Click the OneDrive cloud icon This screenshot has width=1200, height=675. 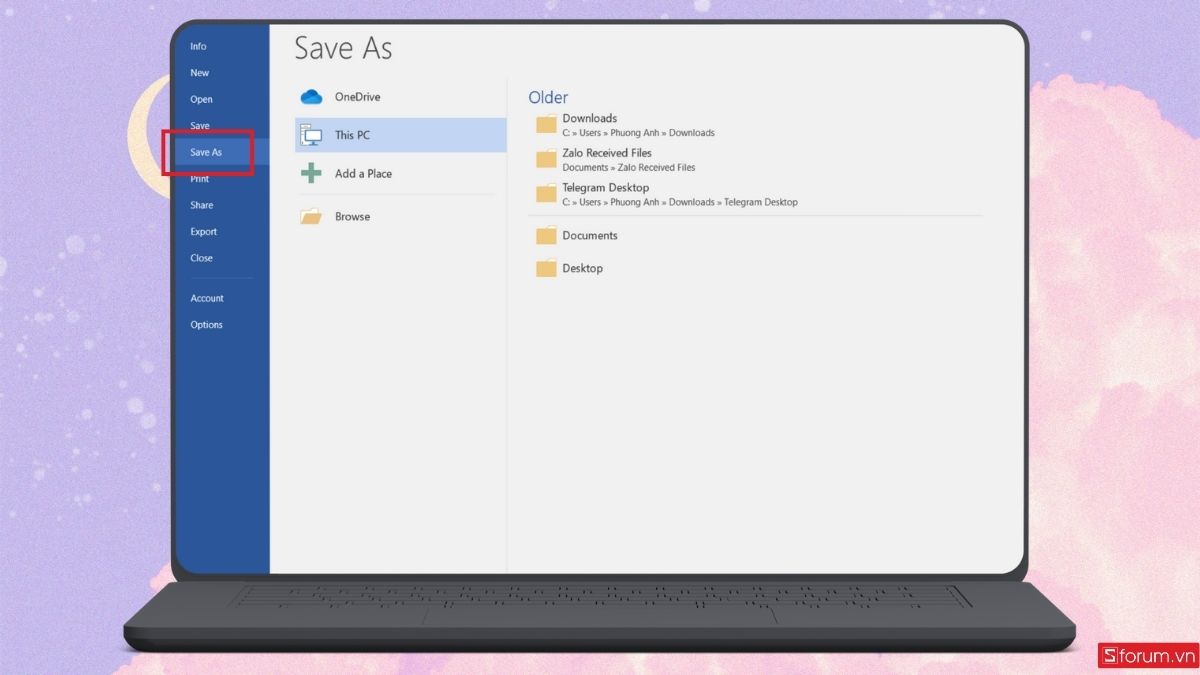click(311, 97)
